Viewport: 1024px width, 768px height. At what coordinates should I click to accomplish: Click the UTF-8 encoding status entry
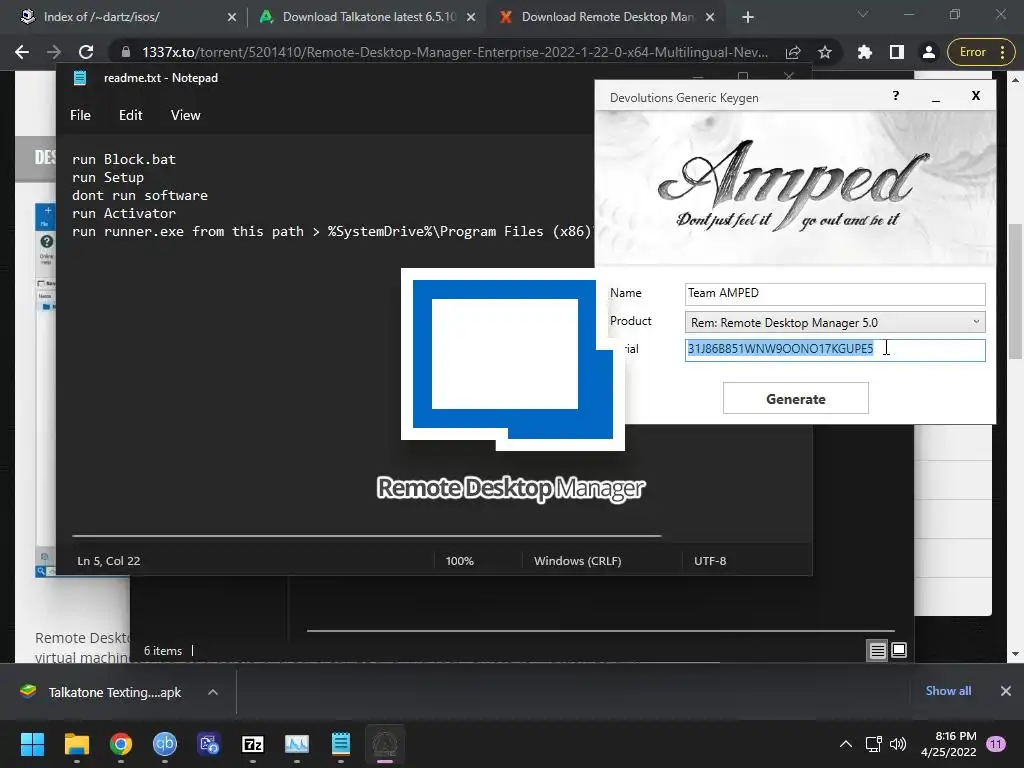[710, 561]
